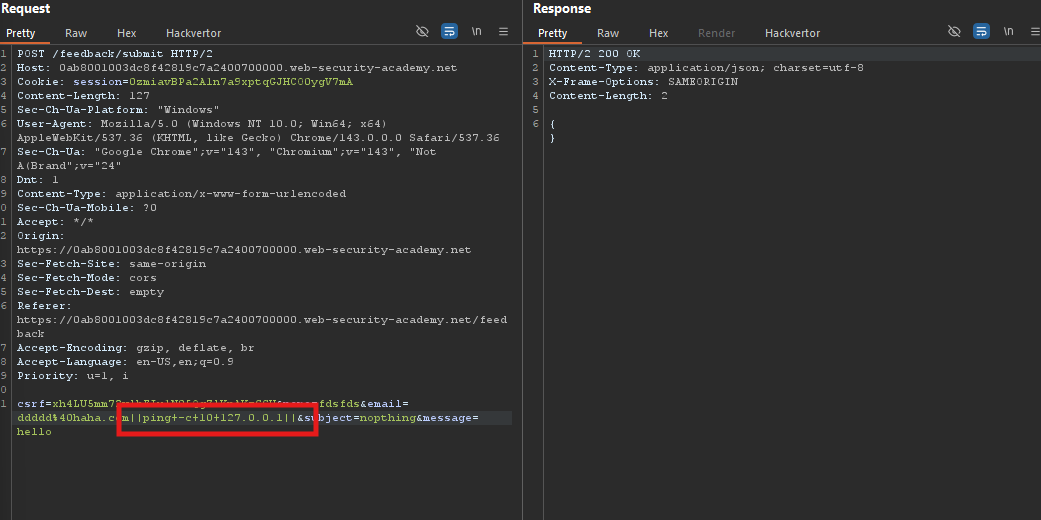This screenshot has height=520, width=1041.
Task: Select Pretty tab in Request panel
Action: tap(21, 33)
